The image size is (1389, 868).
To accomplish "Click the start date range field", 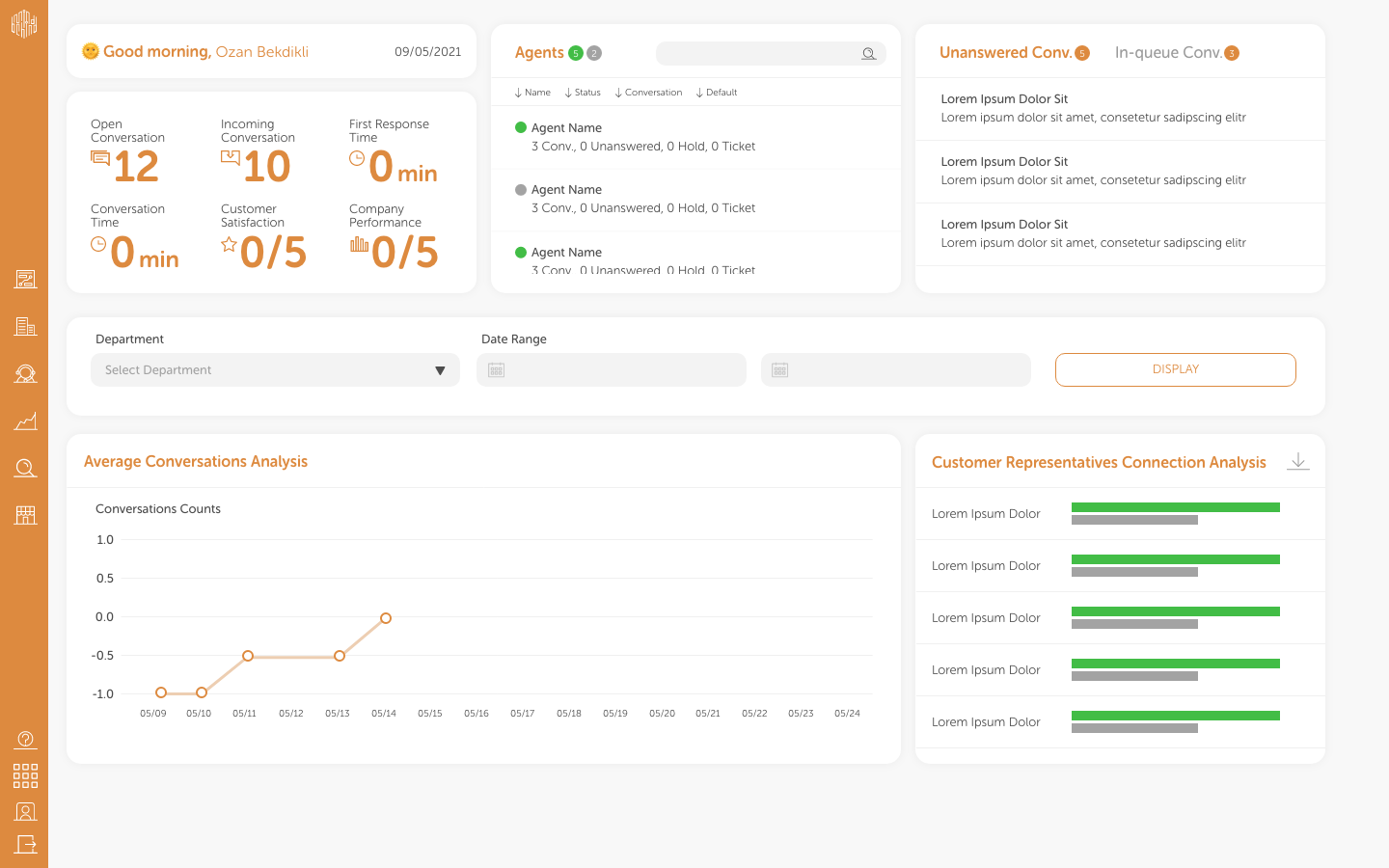I will click(612, 370).
